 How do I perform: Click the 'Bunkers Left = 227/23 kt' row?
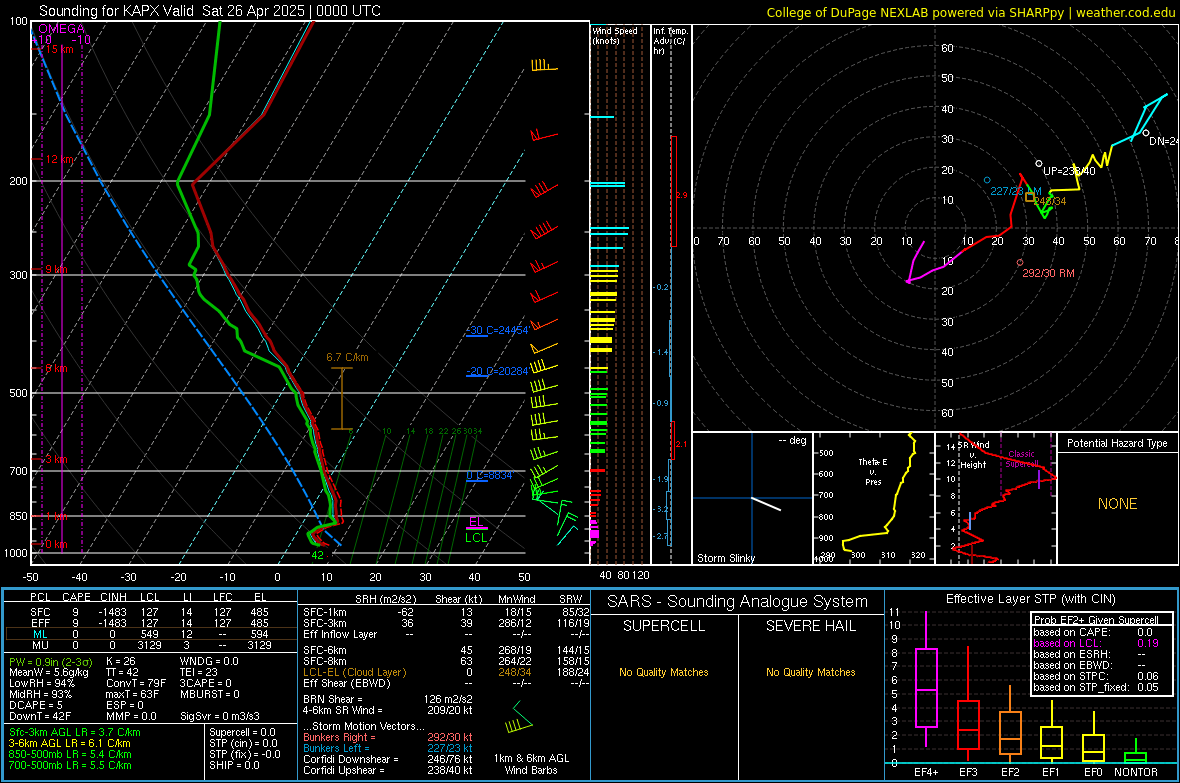coord(388,748)
